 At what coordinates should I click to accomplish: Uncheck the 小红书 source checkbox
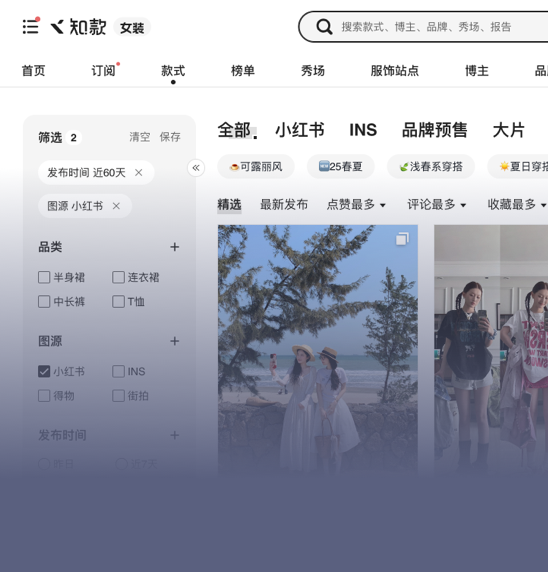tap(44, 371)
